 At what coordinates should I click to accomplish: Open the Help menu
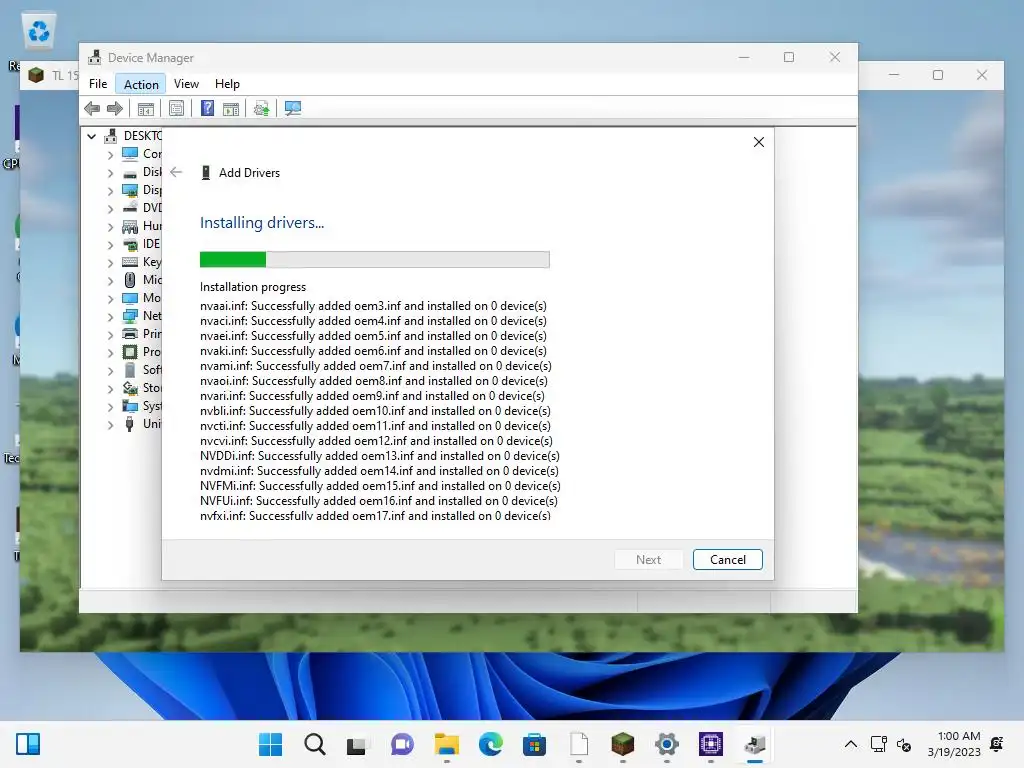[x=227, y=84]
